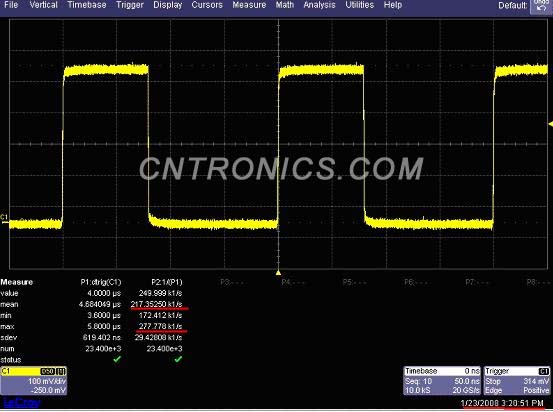Viewport: 553px width, 412px height.
Task: Open the Vertical menu
Action: [x=43, y=5]
